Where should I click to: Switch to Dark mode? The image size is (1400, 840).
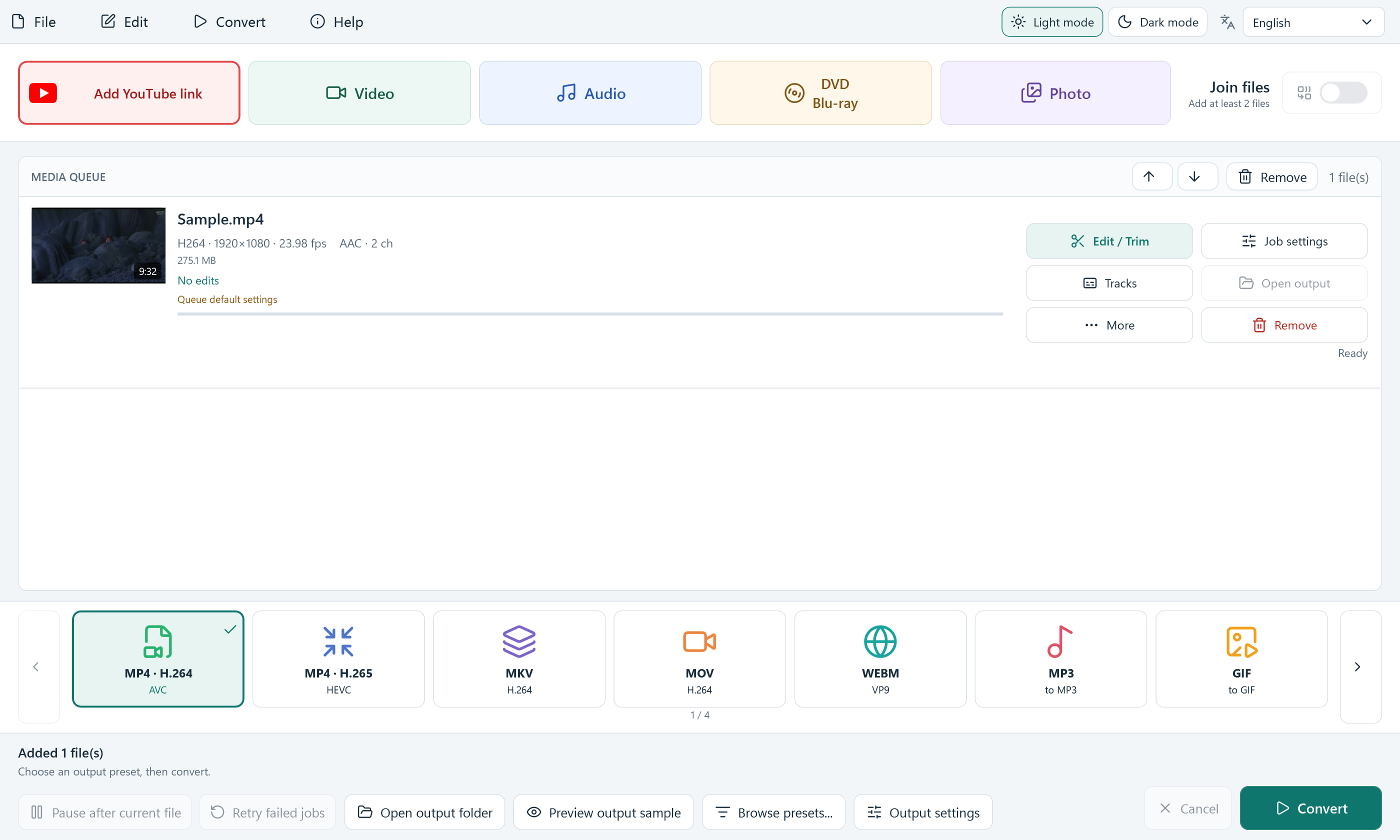(1158, 22)
